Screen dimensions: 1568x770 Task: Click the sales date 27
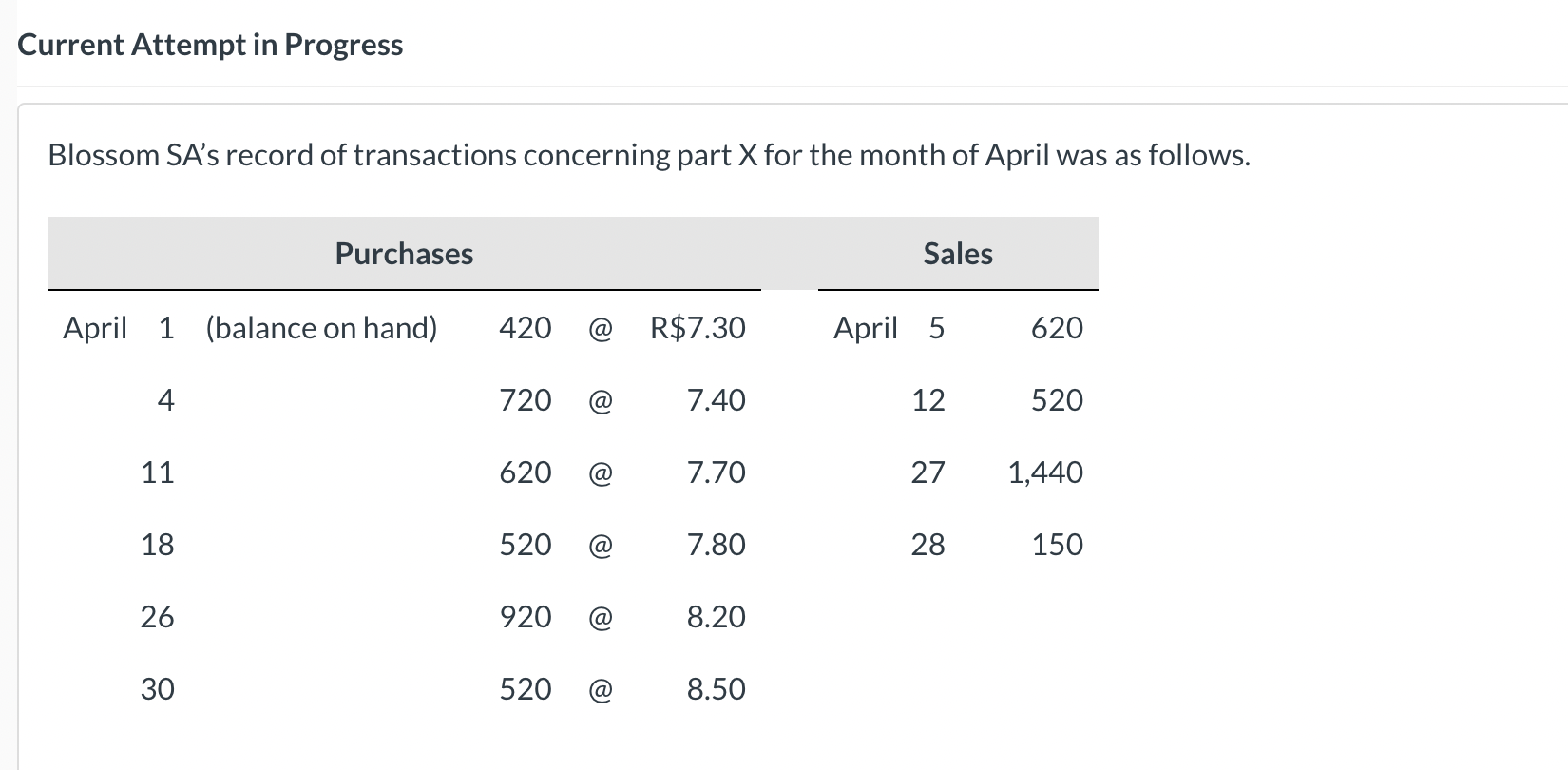tap(927, 472)
